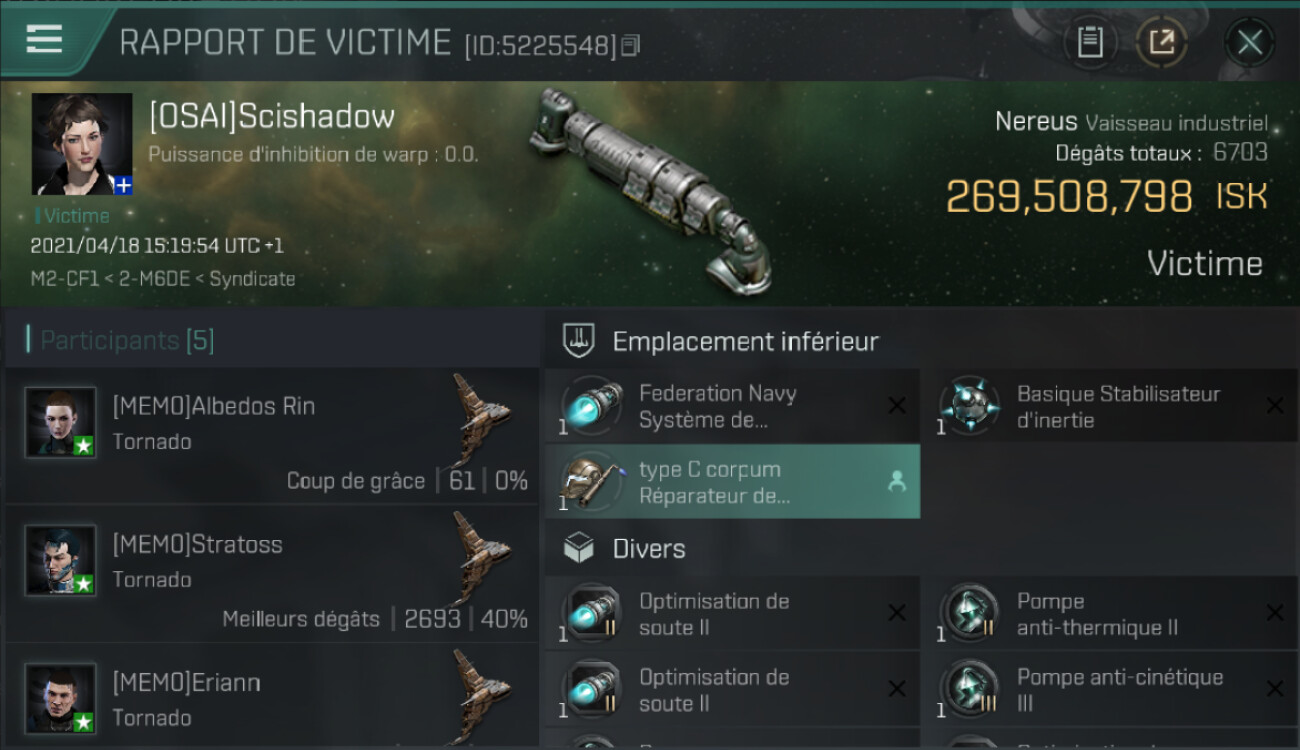
Task: Click the clipboard icon in the header
Action: [x=1090, y=42]
